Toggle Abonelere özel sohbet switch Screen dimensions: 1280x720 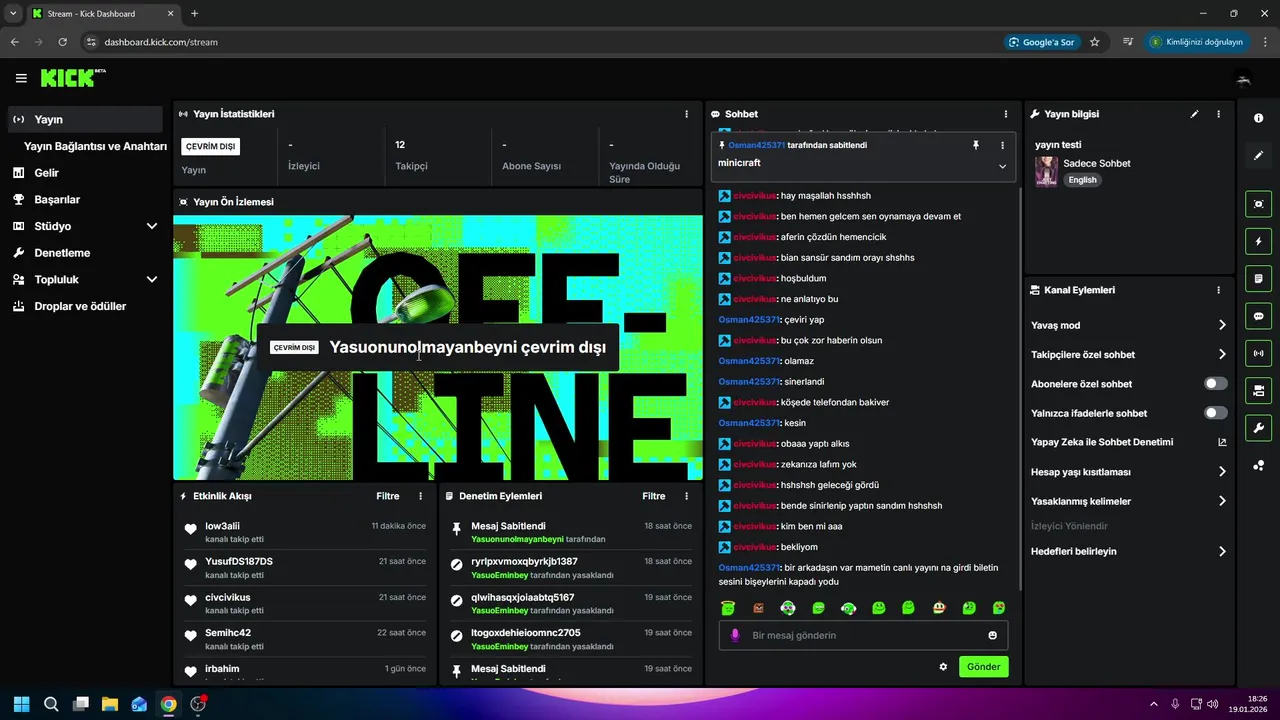coord(1215,384)
